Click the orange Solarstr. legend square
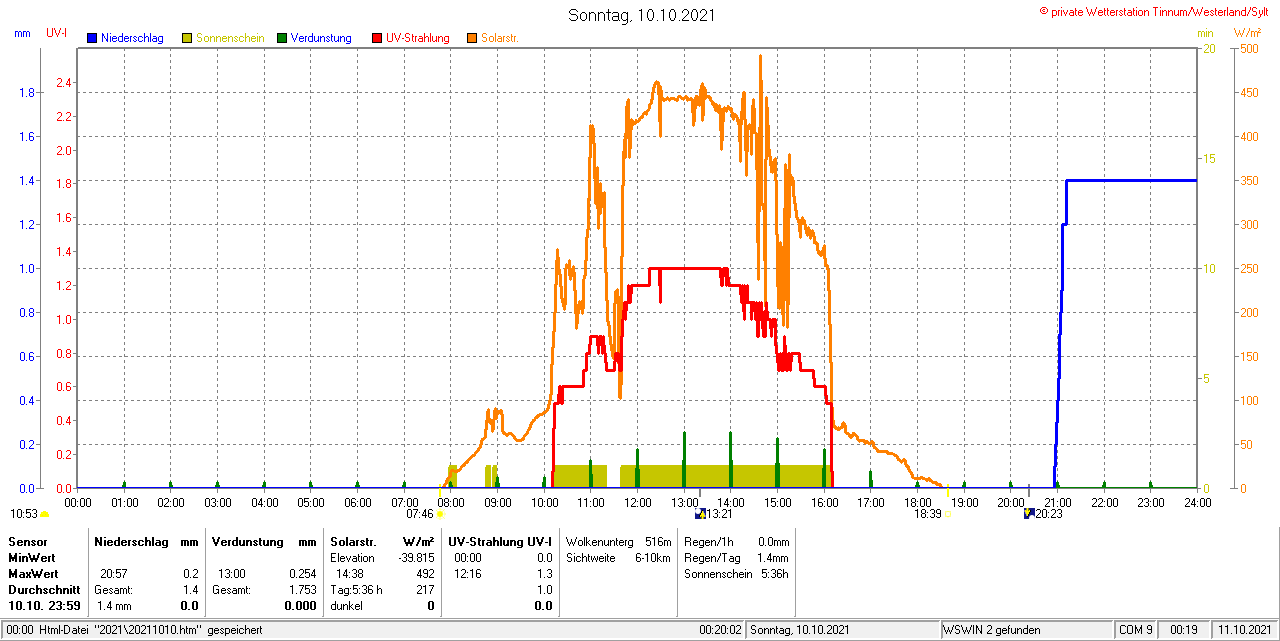The width and height of the screenshot is (1280, 641). [x=472, y=38]
